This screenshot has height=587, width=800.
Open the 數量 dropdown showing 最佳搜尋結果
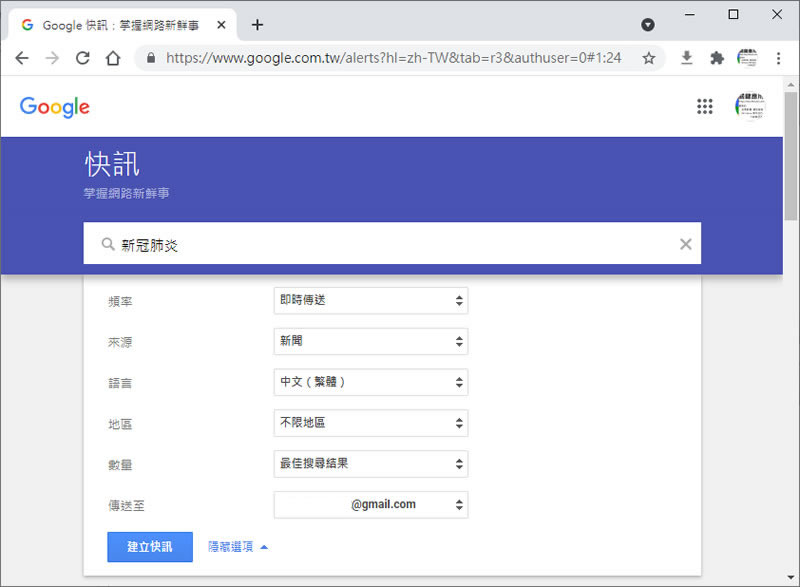click(x=371, y=464)
